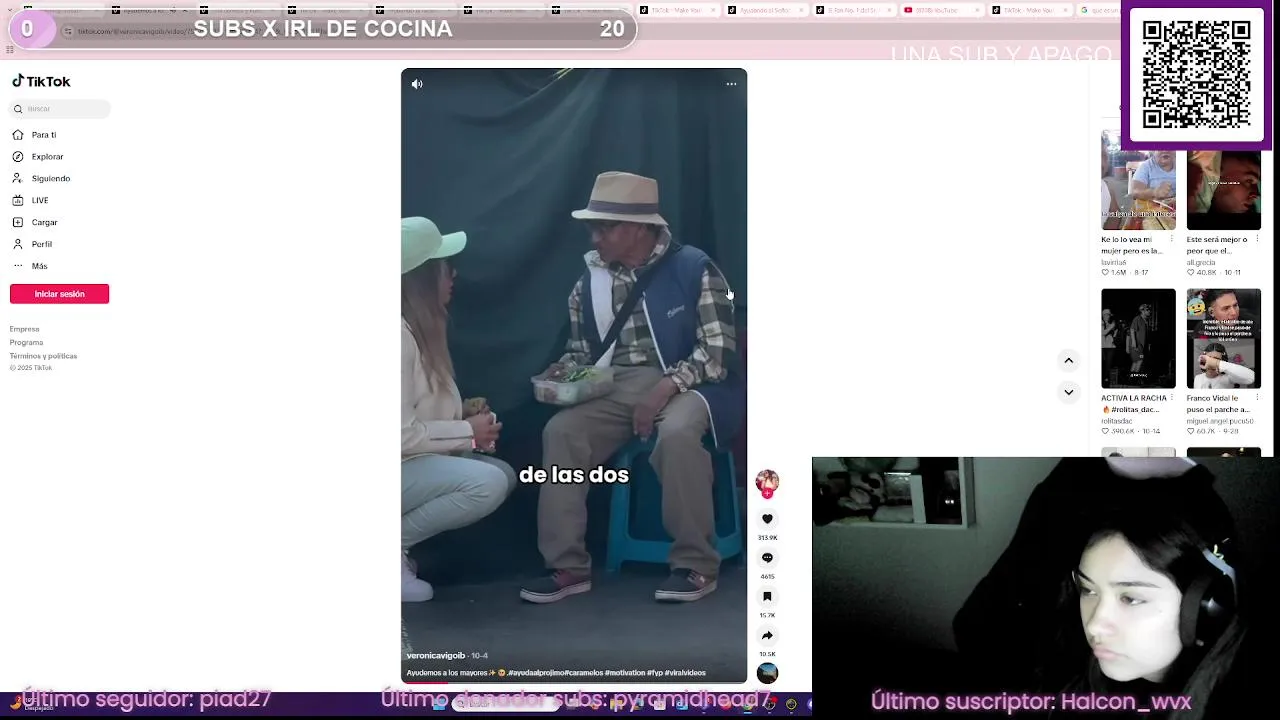The width and height of the screenshot is (1280, 720).
Task: Click the #caramelos hashtag in the caption
Action: 583,673
